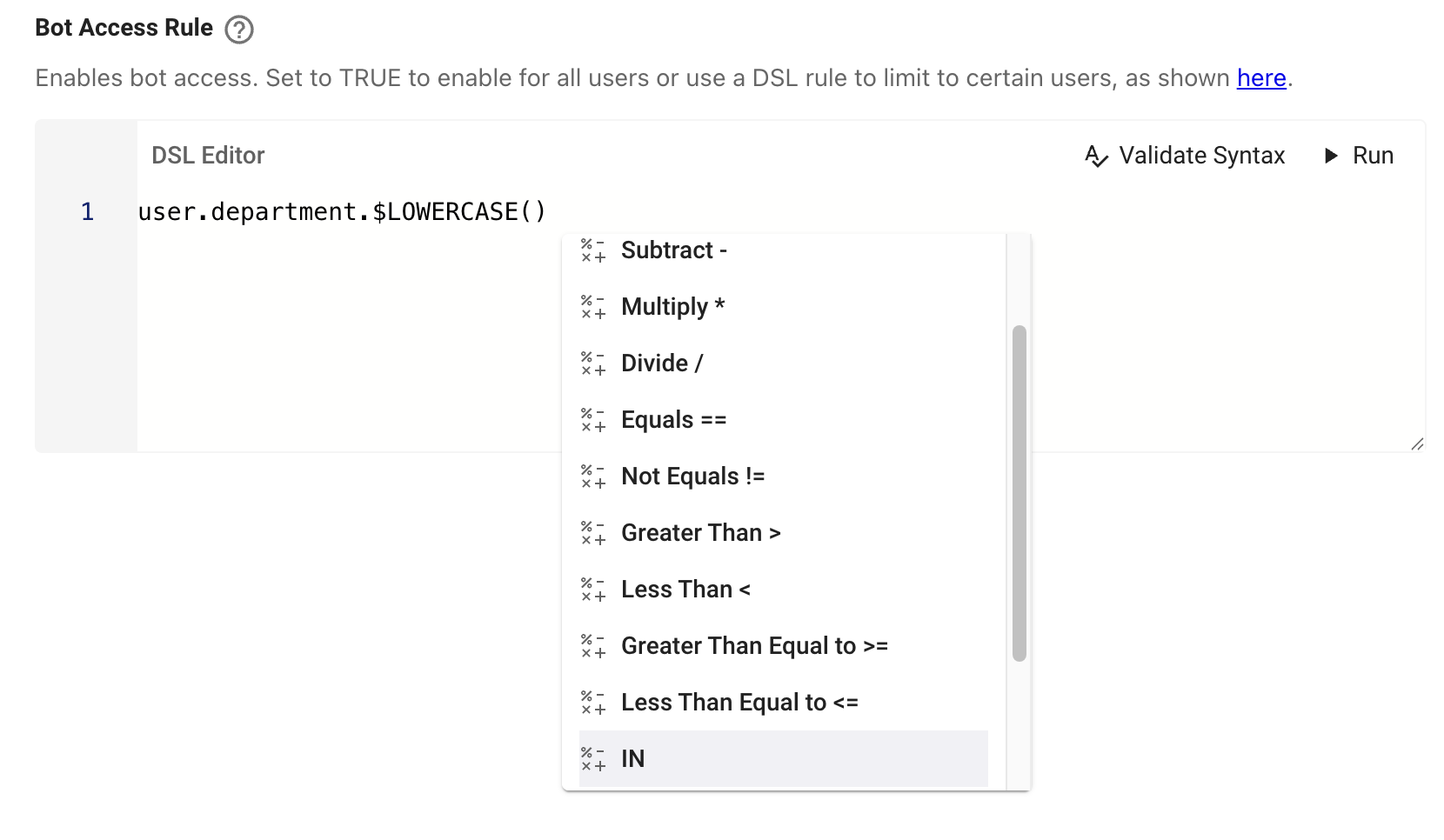1444x840 pixels.
Task: Click the operator icon beside Subtract
Action: [x=593, y=251]
